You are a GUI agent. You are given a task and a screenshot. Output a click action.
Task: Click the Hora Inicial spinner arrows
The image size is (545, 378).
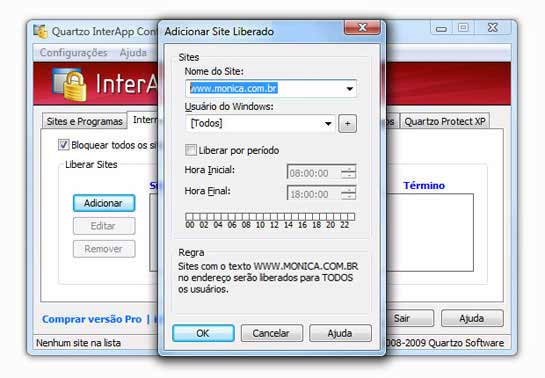[348, 172]
